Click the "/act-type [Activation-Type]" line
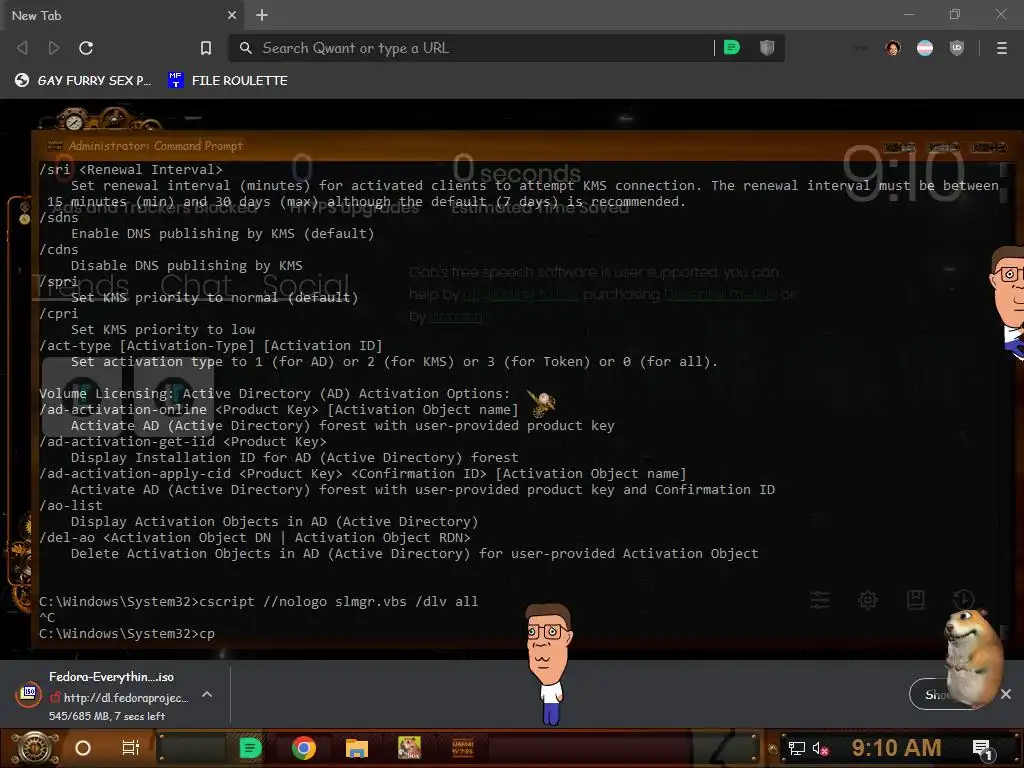 211,345
